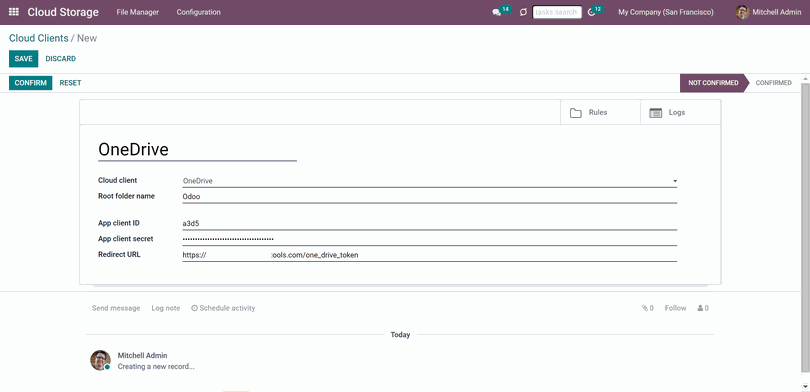The image size is (810, 392).
Task: Click Mitchell Admin avatar in chatter
Action: [x=100, y=360]
